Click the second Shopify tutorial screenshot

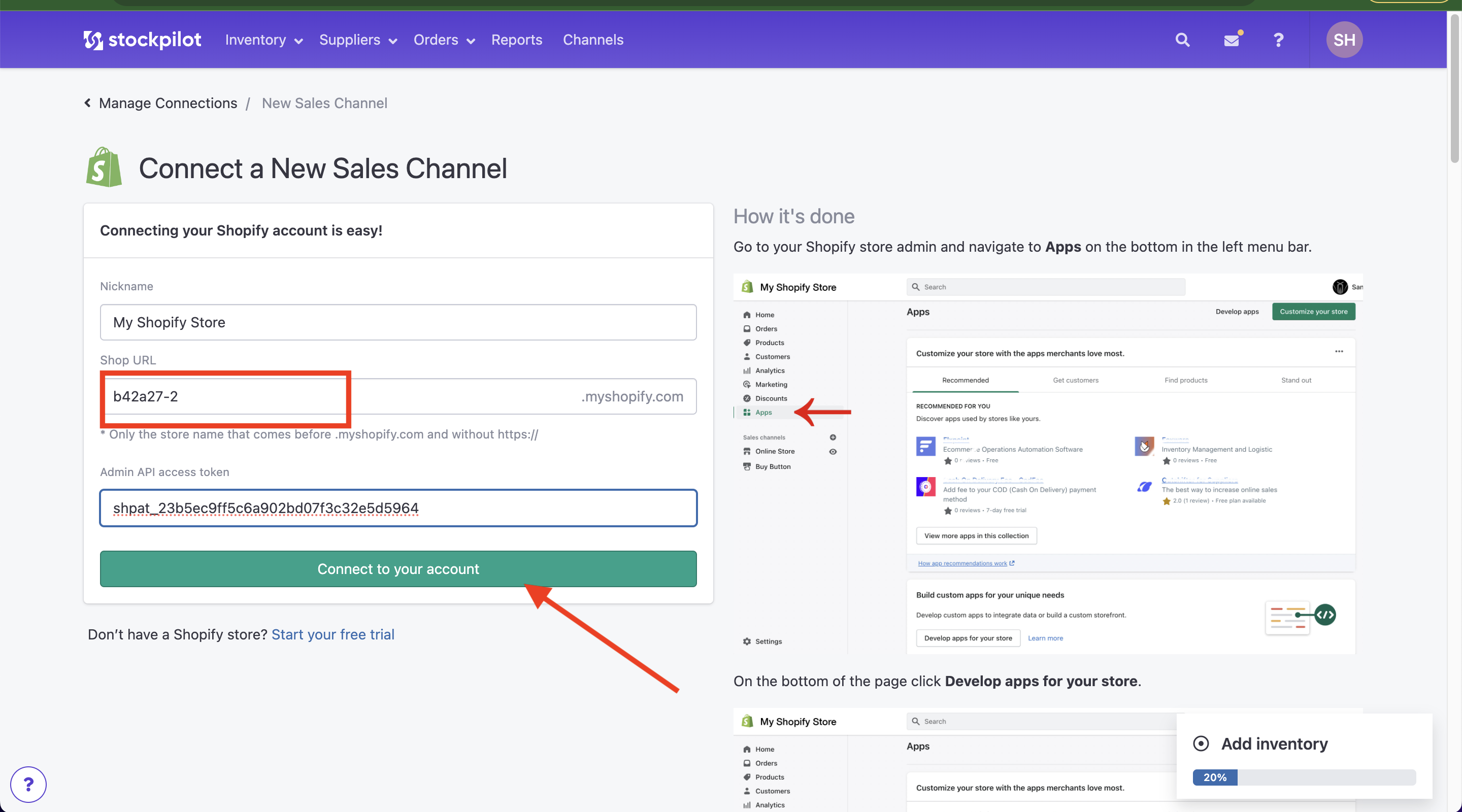pos(1048,760)
